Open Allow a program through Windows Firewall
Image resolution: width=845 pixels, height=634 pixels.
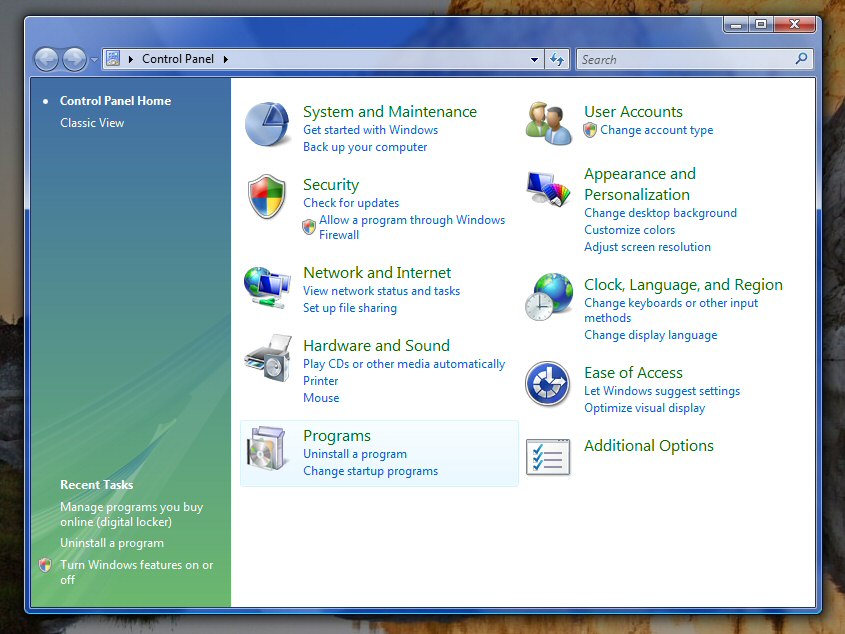412,227
